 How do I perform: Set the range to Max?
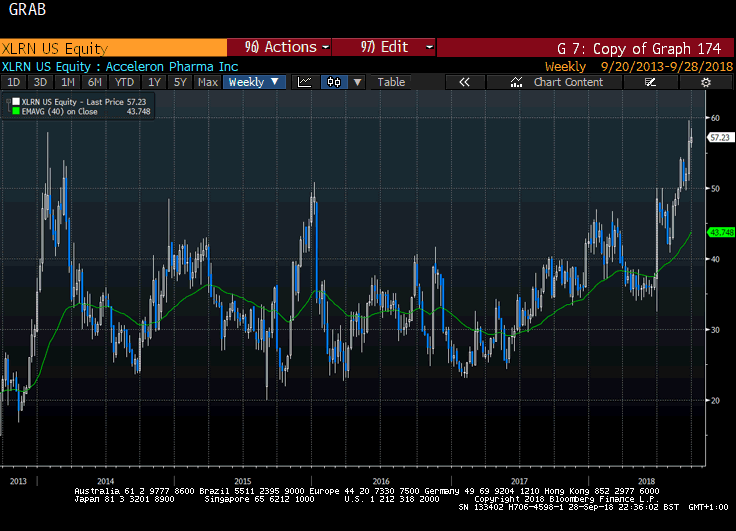pos(208,82)
